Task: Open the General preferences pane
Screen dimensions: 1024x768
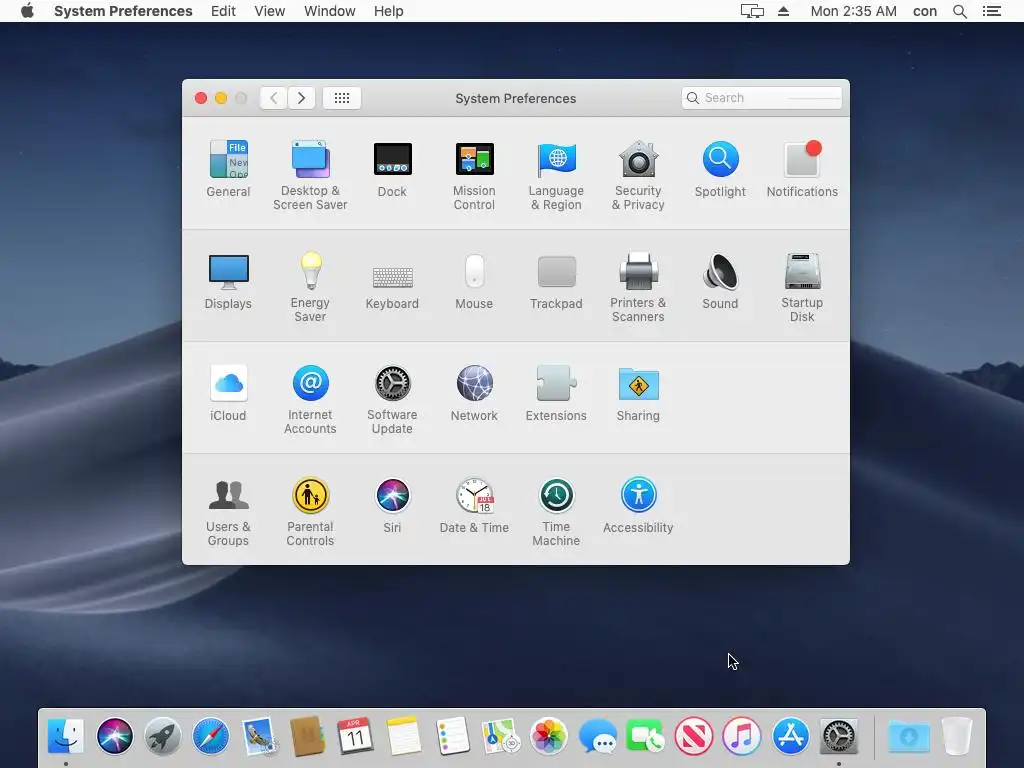Action: coord(228,168)
